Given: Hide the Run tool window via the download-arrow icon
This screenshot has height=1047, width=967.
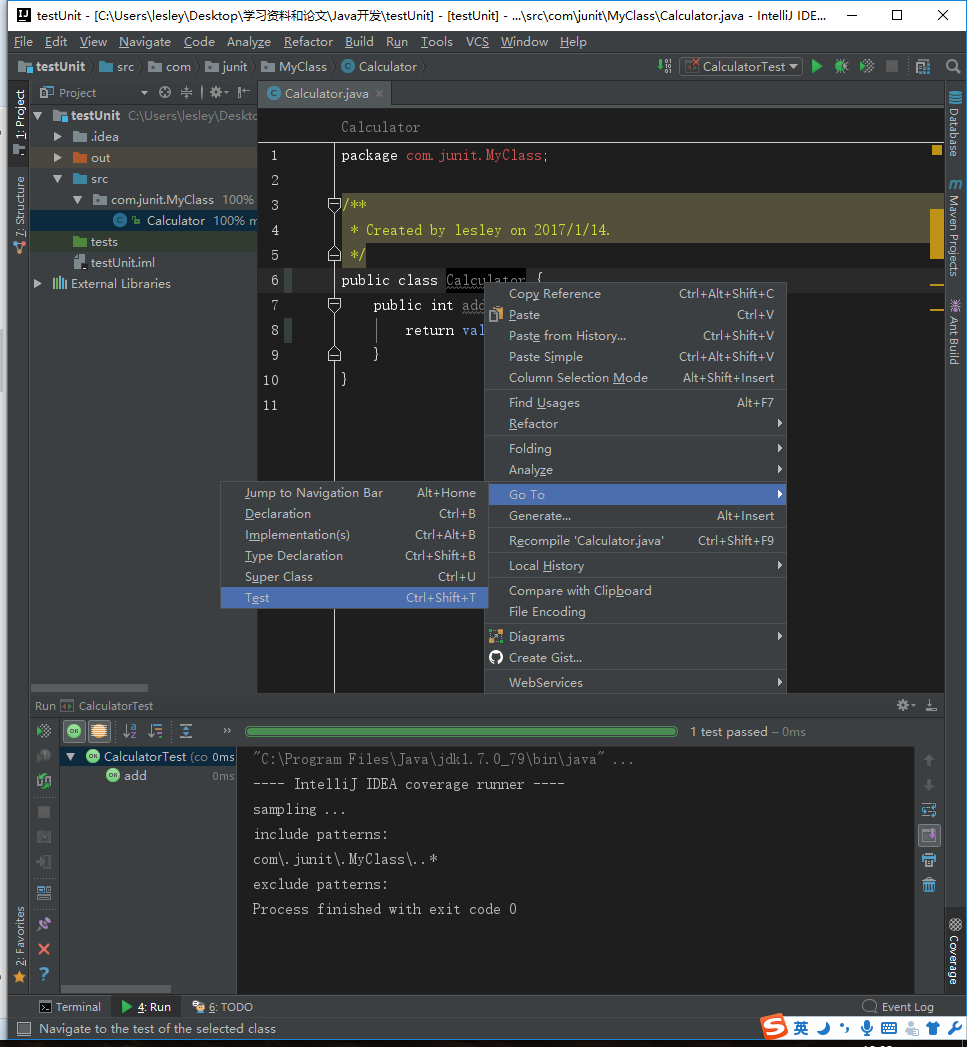Looking at the screenshot, I should (x=931, y=705).
